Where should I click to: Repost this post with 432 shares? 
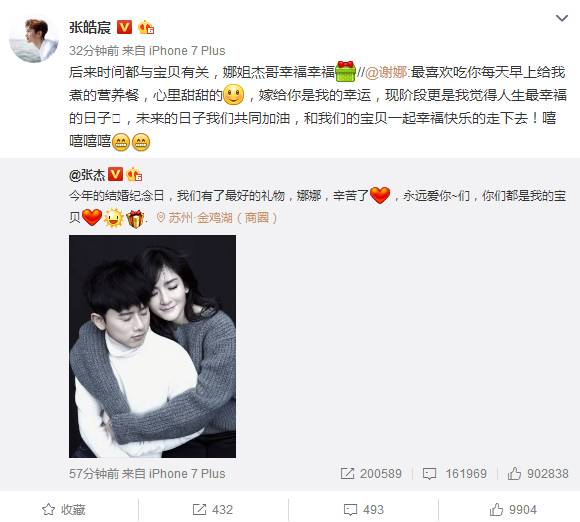(x=213, y=509)
